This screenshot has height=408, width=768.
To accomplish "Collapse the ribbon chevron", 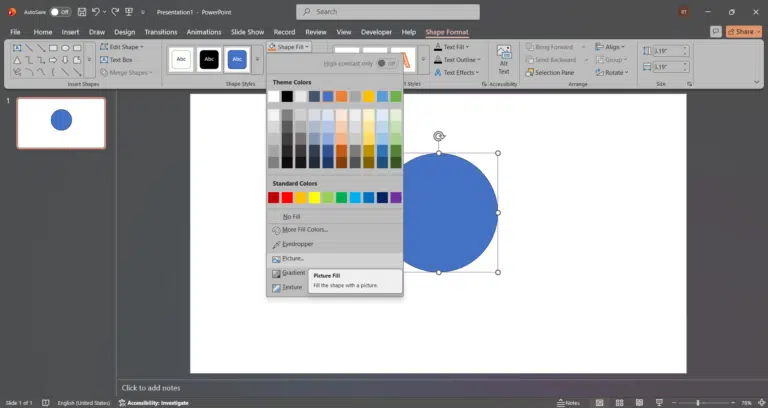I will tap(757, 82).
